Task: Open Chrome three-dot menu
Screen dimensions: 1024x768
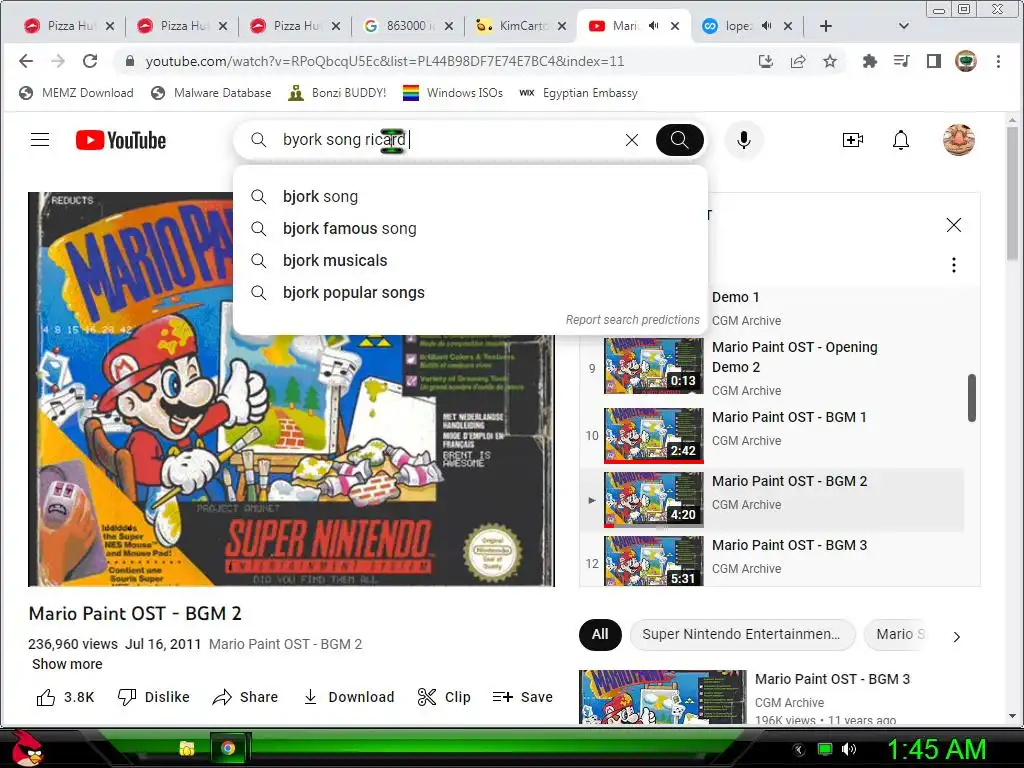Action: click(998, 61)
